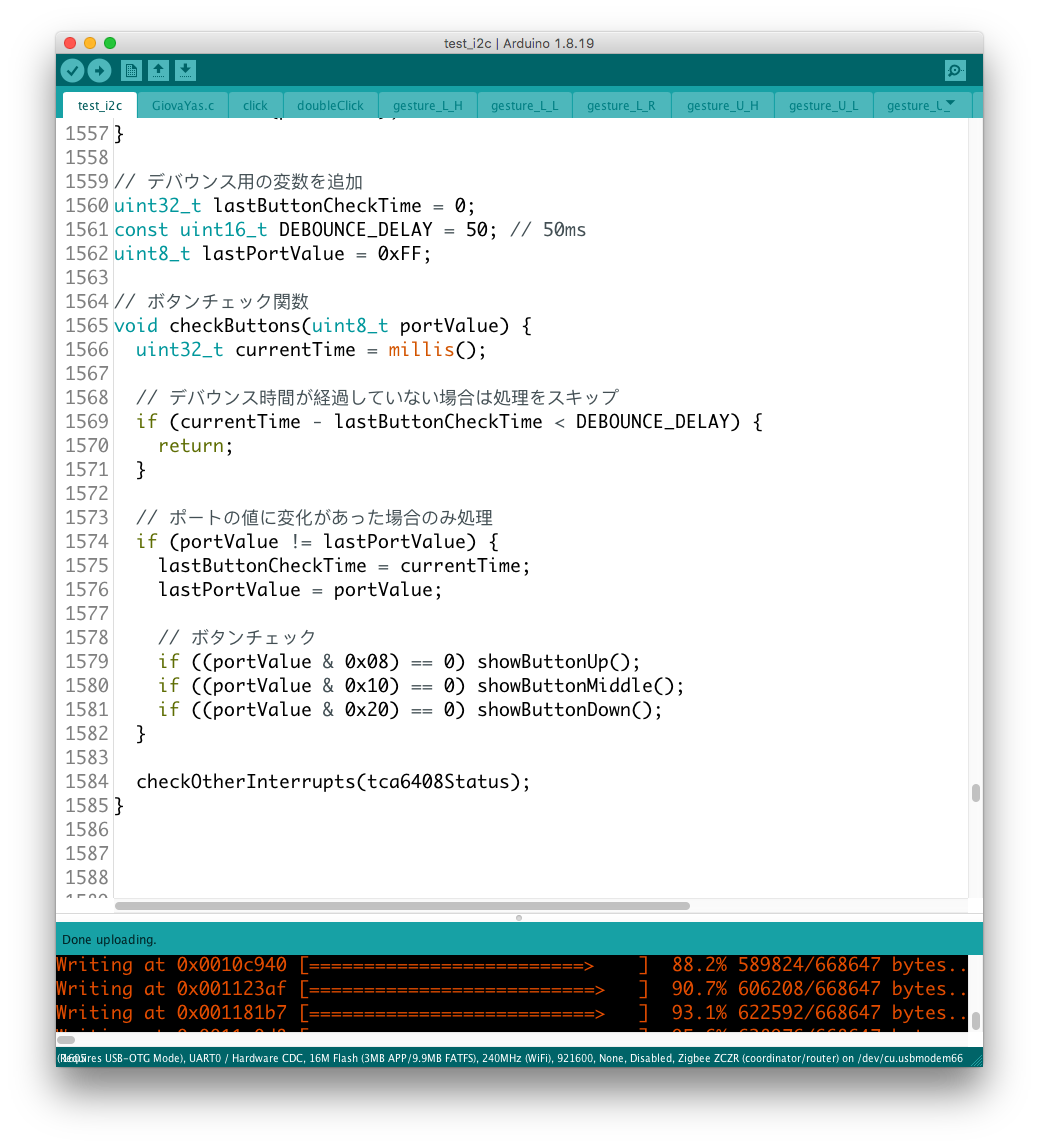The width and height of the screenshot is (1039, 1147).
Task: Click the console vertical scrollbar thumb
Action: (x=975, y=1020)
